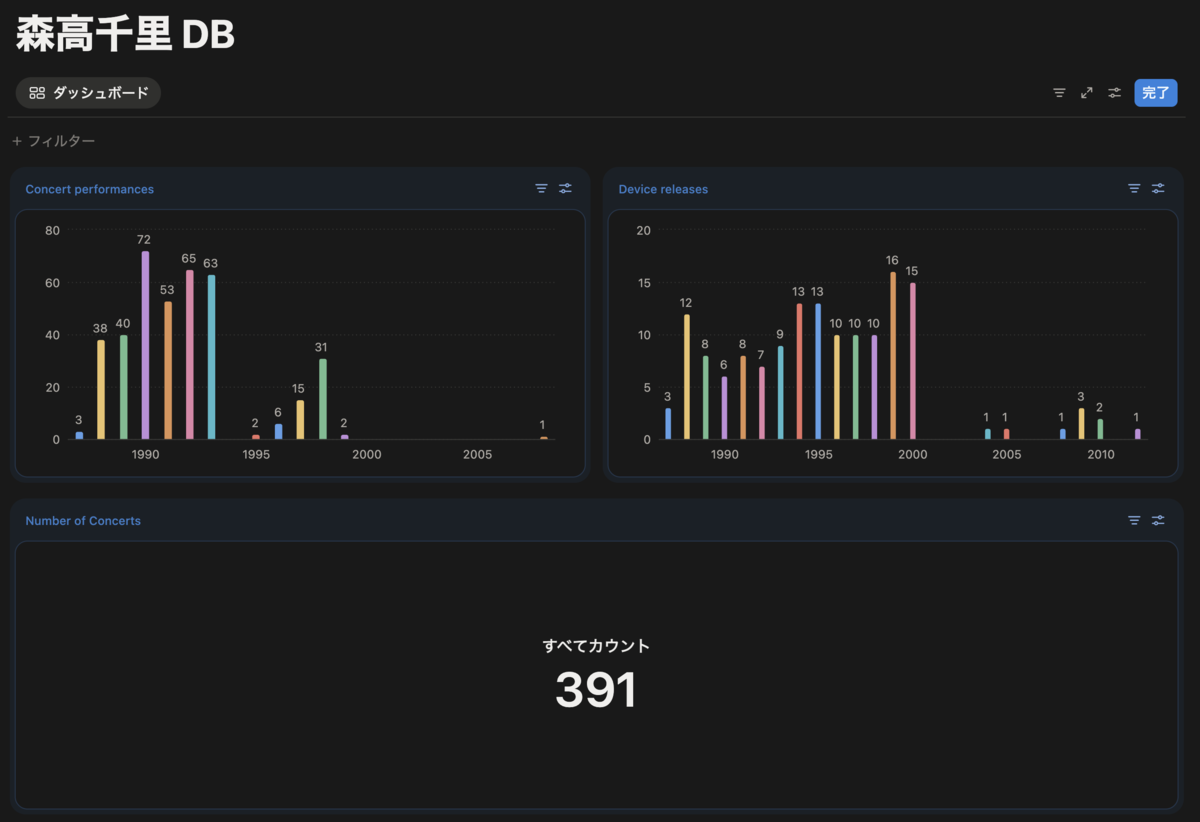The image size is (1200, 822).
Task: Select the ダッシュボード view tab
Action: pos(89,93)
